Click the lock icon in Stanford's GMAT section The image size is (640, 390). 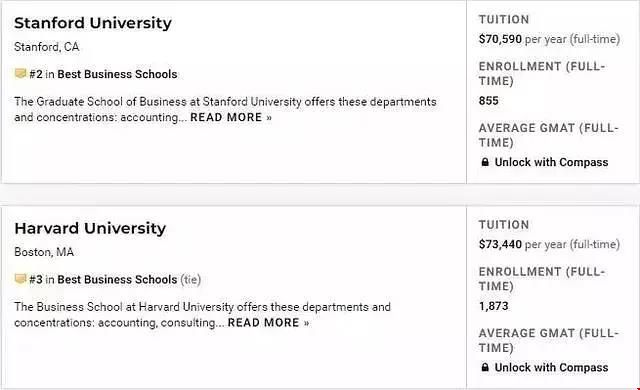(x=484, y=162)
